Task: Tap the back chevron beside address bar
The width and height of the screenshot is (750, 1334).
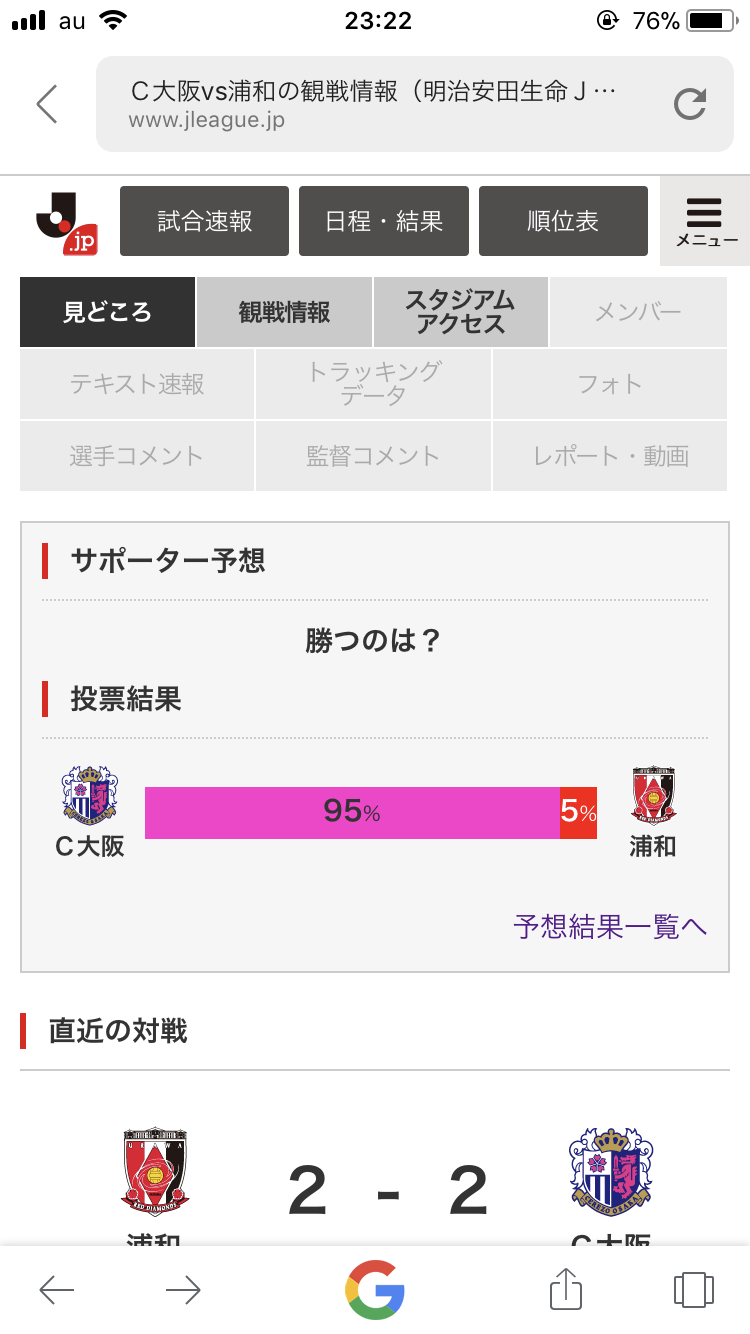Action: (x=47, y=104)
